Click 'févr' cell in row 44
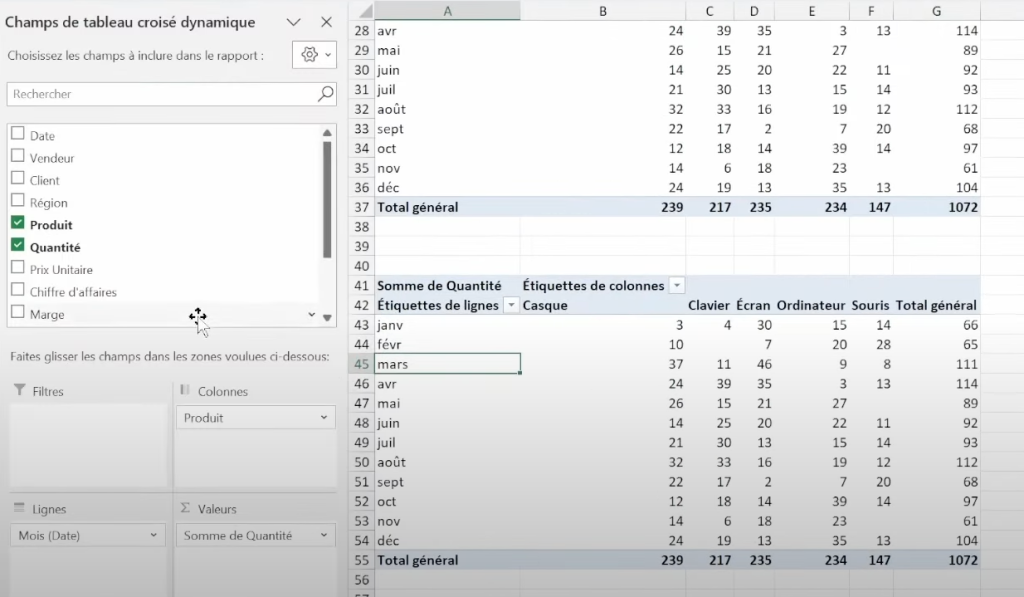1024x597 pixels. (447, 344)
